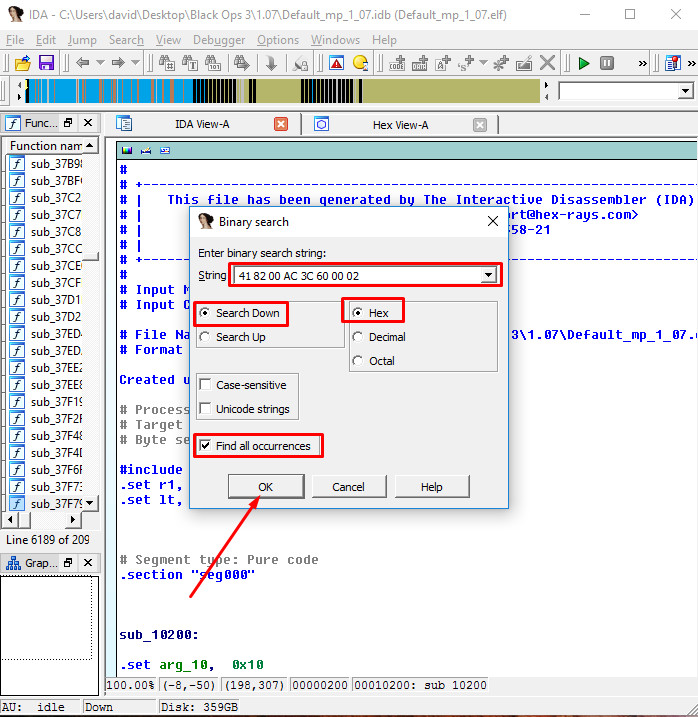Open the Search menu
Screen dimensions: 698x717
pos(126,40)
